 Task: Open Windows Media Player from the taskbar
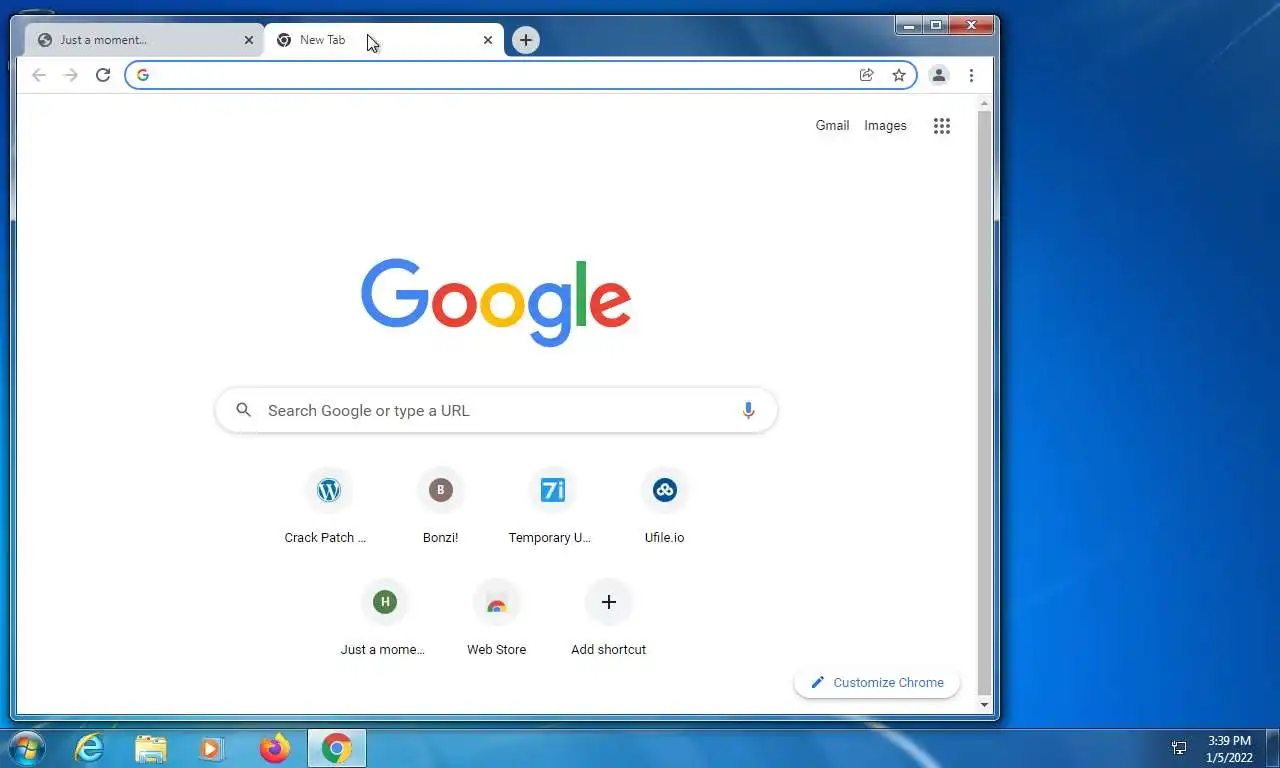click(x=212, y=748)
